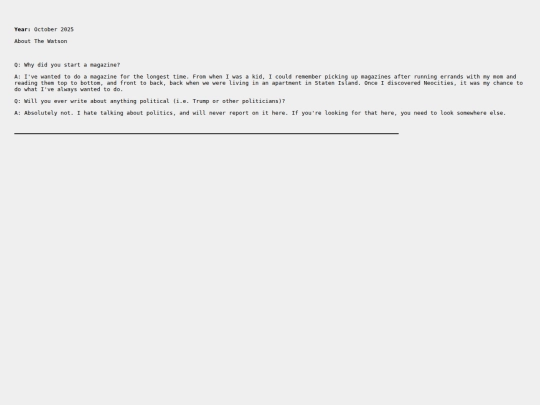Image resolution: width=540 pixels, height=405 pixels.
Task: Click the phrase "somewhere else" at answer's end
Action: 481,113
